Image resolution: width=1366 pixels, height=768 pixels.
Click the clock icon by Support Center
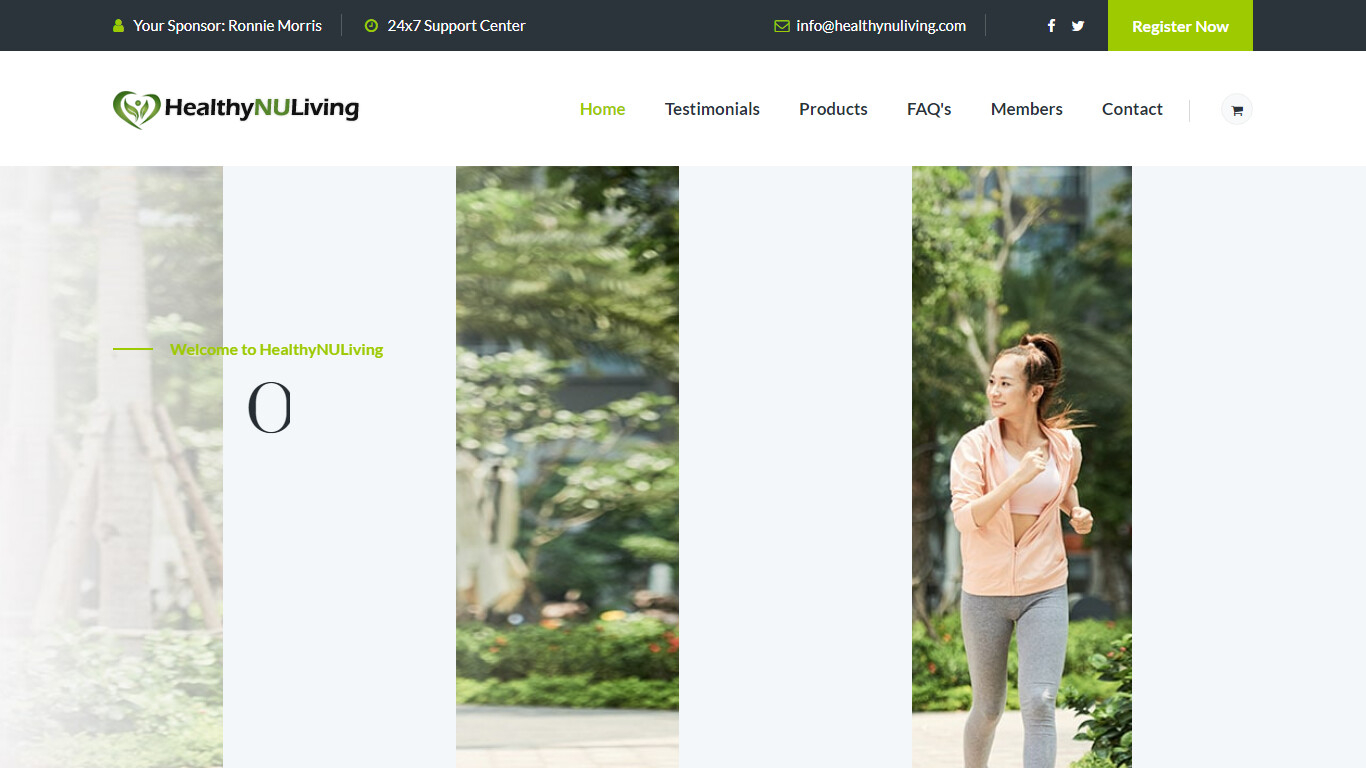point(372,26)
